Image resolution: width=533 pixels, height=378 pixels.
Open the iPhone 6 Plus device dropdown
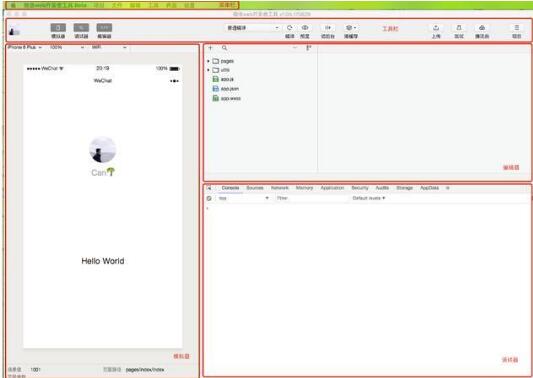pos(24,47)
